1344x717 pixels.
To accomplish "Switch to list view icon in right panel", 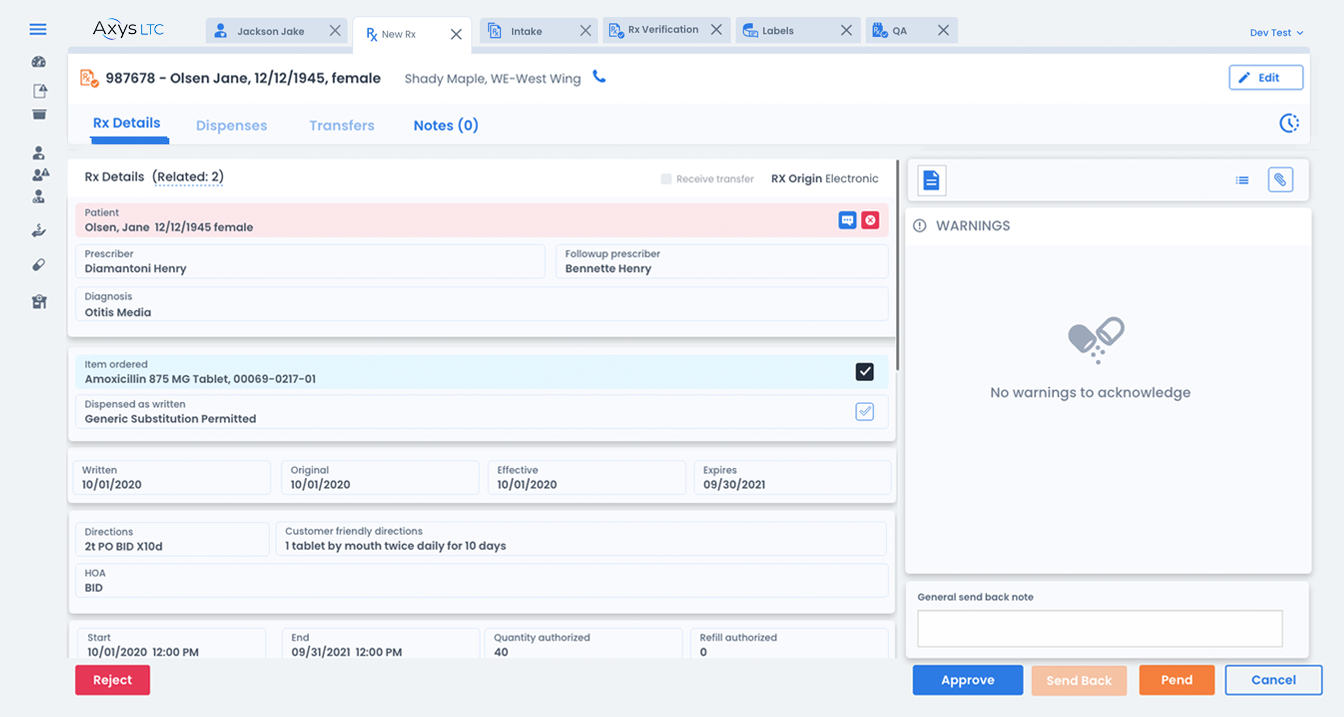I will click(1242, 180).
